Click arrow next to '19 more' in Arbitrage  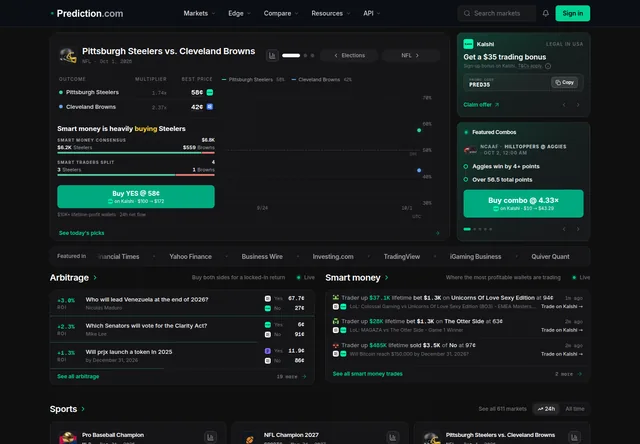click(304, 377)
